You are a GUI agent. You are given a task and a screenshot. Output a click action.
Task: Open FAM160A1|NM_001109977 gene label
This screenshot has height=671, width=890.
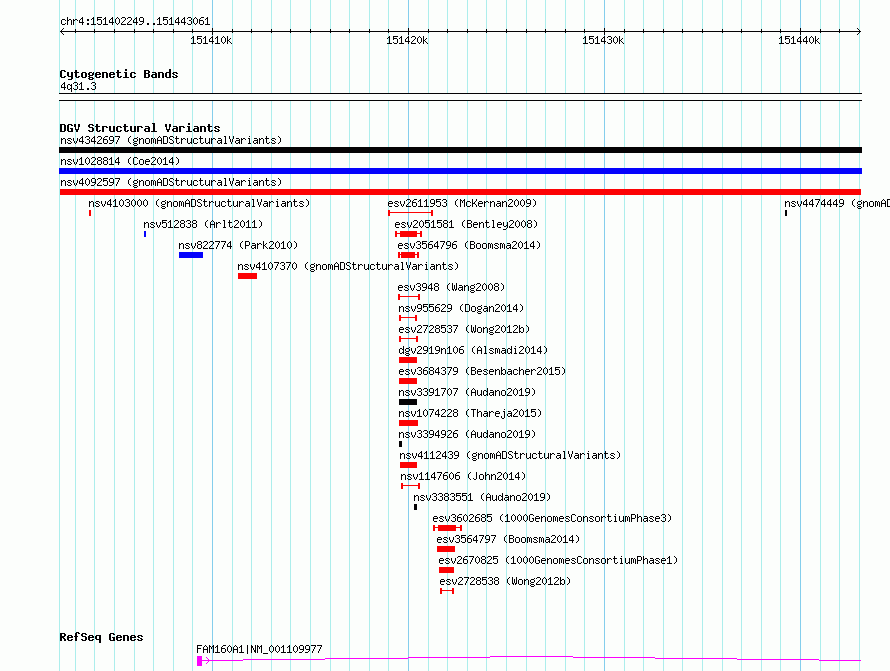pyautogui.click(x=259, y=649)
